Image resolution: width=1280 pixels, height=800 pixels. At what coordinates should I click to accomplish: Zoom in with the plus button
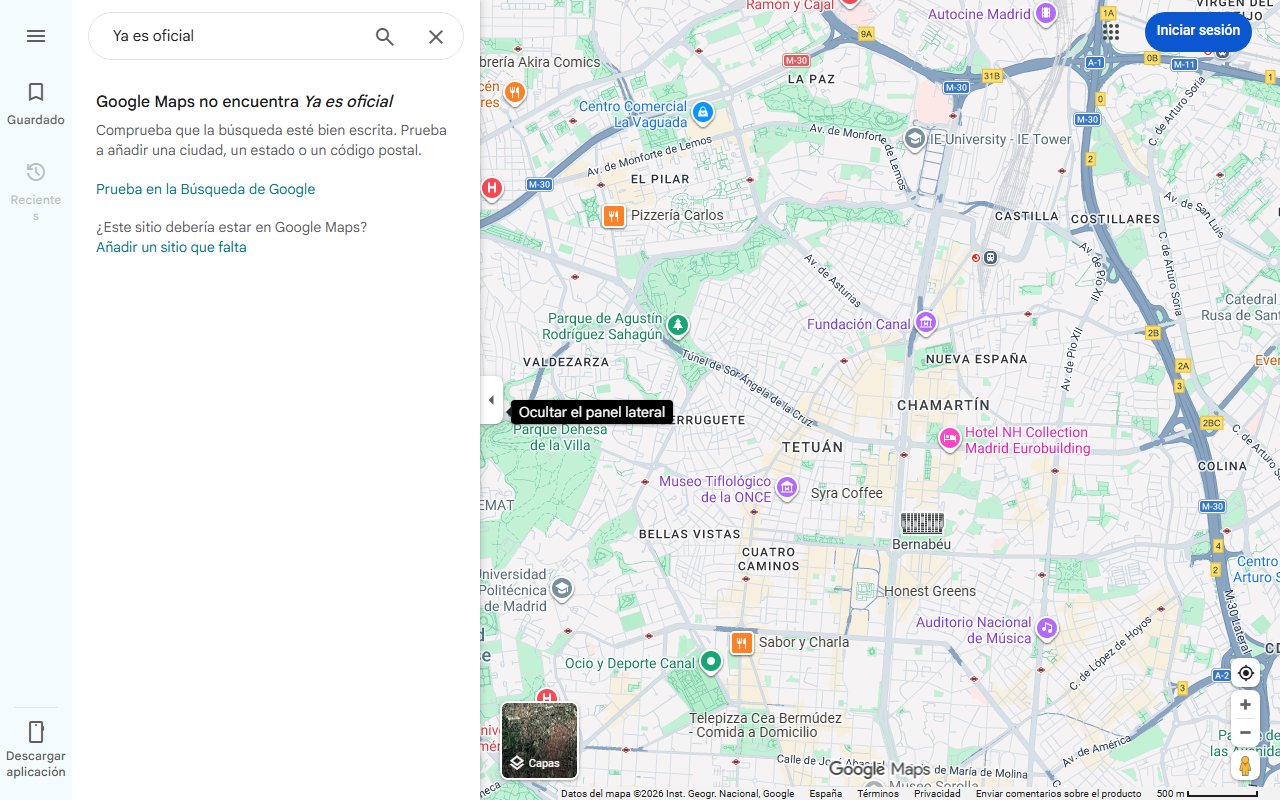[1245, 705]
